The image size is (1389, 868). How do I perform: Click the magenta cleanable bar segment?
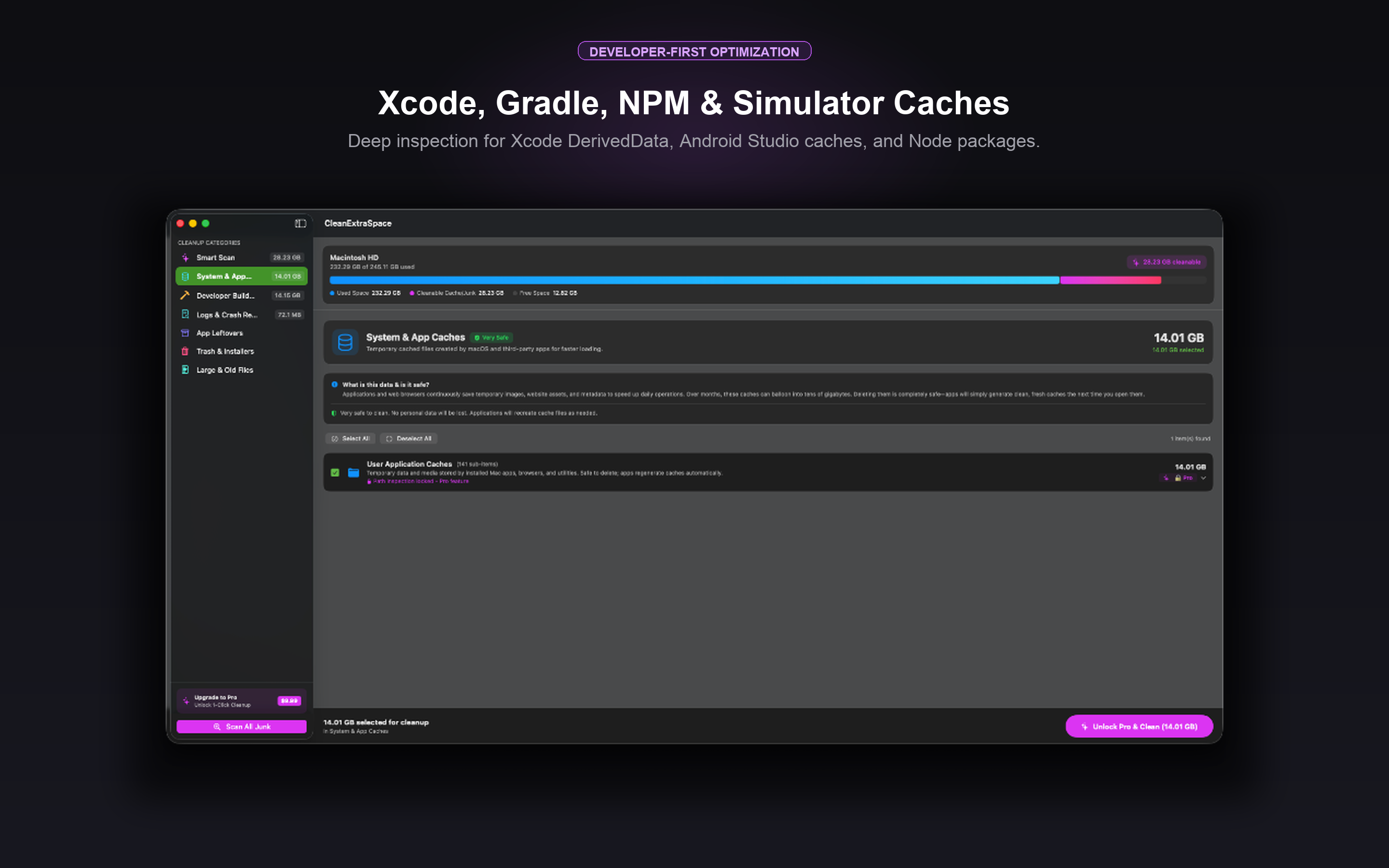pos(1111,280)
